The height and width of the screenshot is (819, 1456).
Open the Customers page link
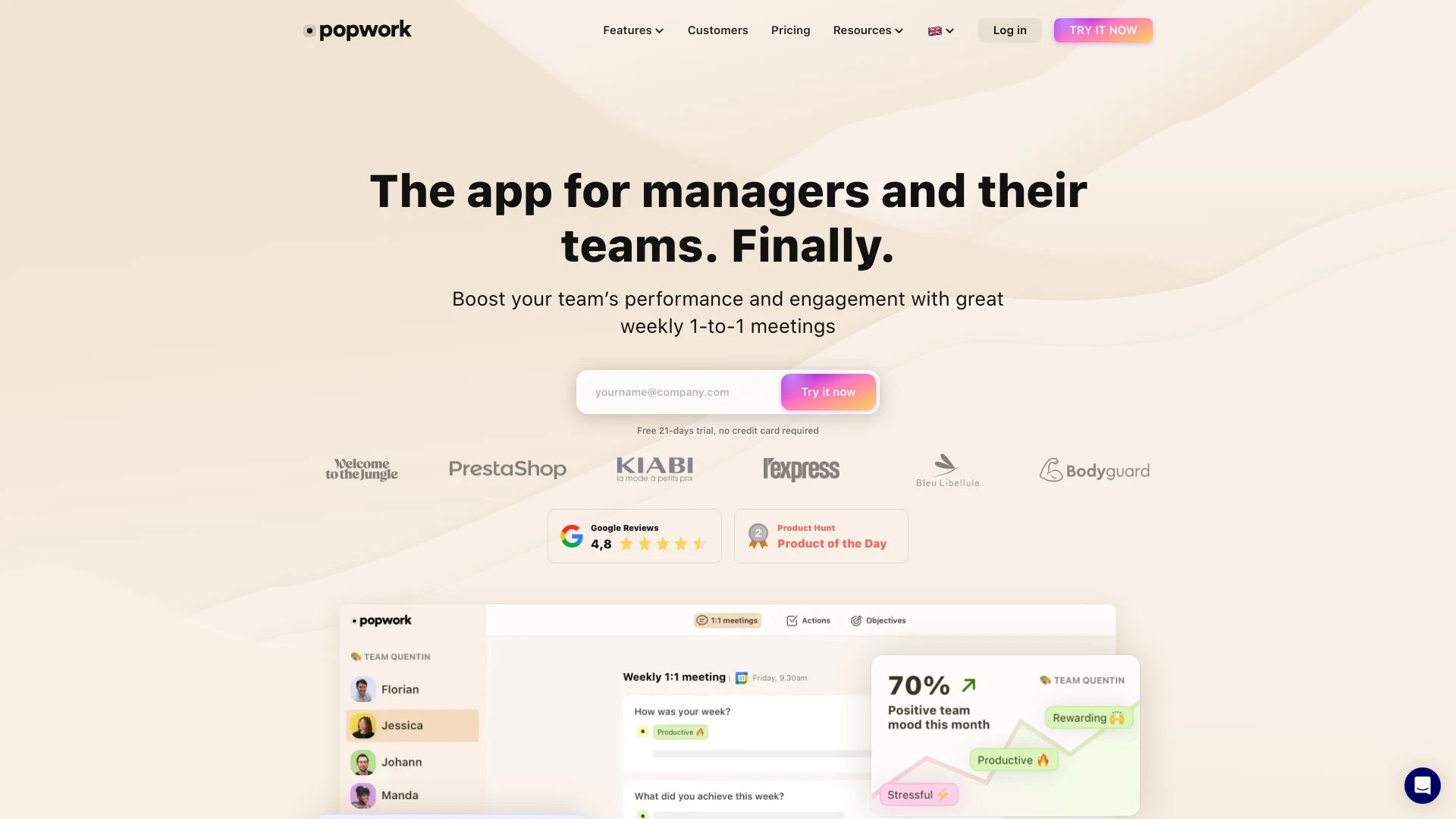tap(717, 30)
